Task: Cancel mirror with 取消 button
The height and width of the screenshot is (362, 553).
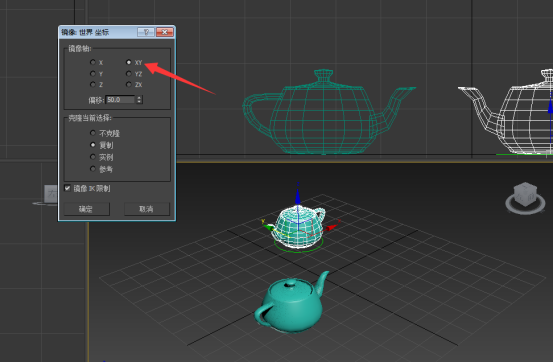Action: 147,209
